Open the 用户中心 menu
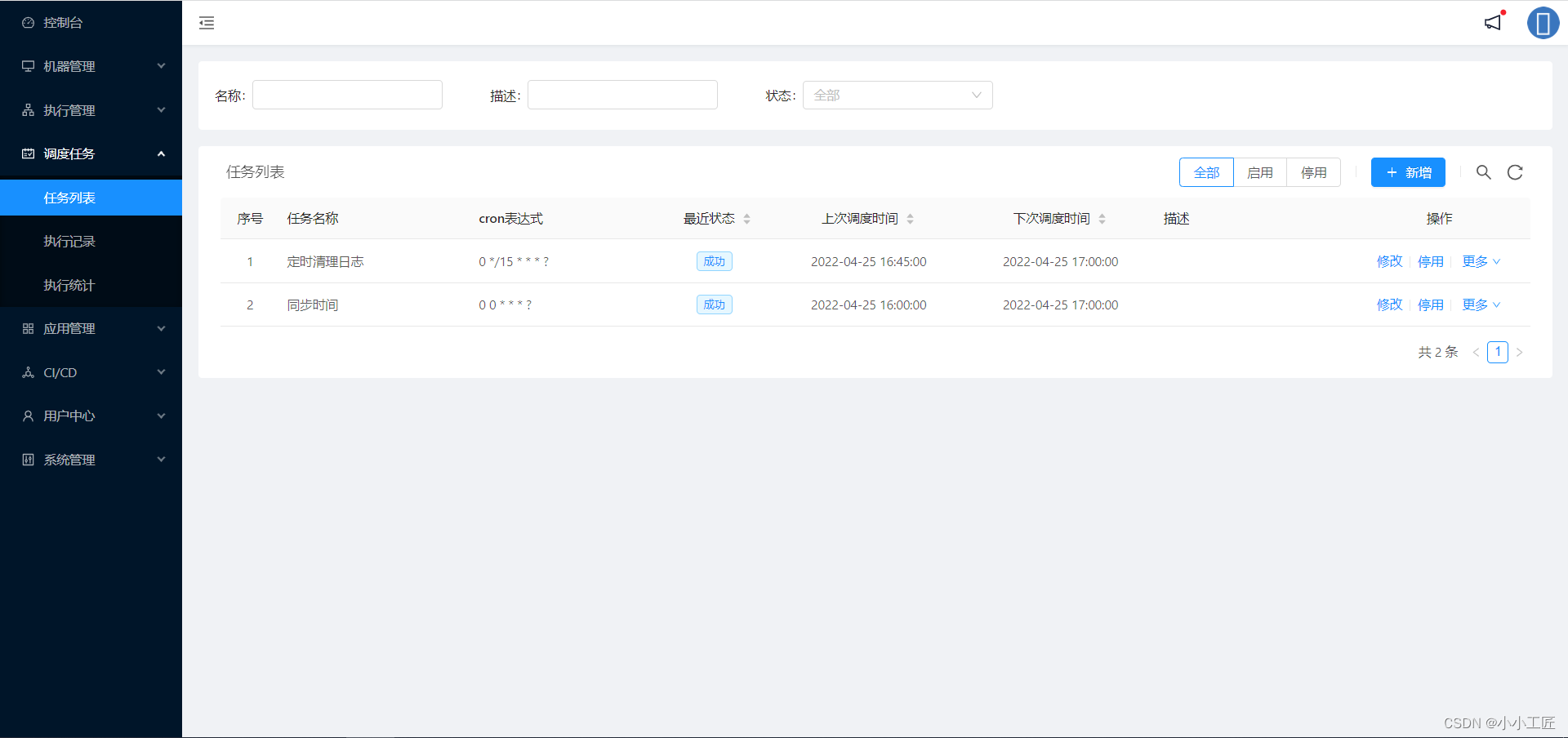Image resolution: width=1568 pixels, height=738 pixels. (x=67, y=416)
